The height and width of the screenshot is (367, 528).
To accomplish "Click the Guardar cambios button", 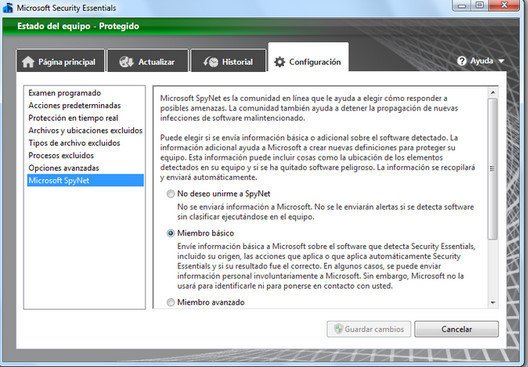I will click(369, 329).
